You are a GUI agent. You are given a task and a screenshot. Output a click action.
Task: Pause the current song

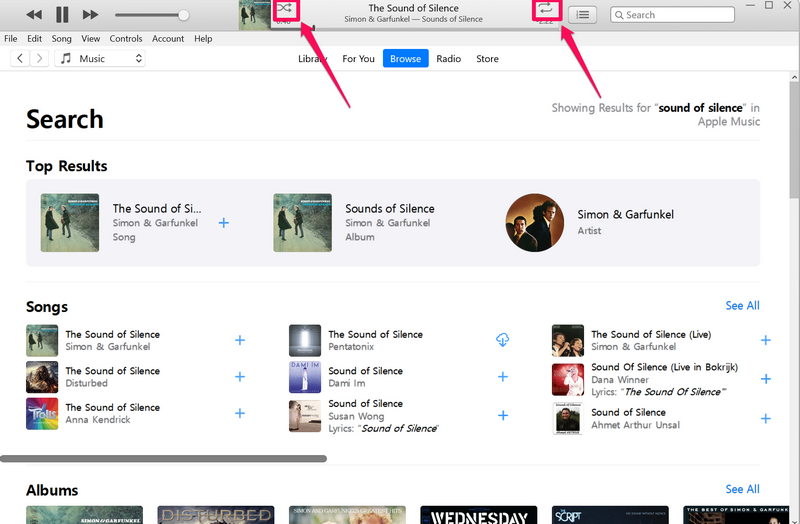(62, 15)
